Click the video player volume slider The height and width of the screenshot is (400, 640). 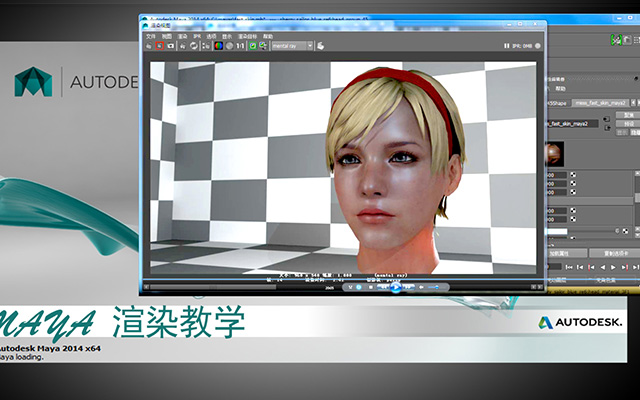coord(434,287)
